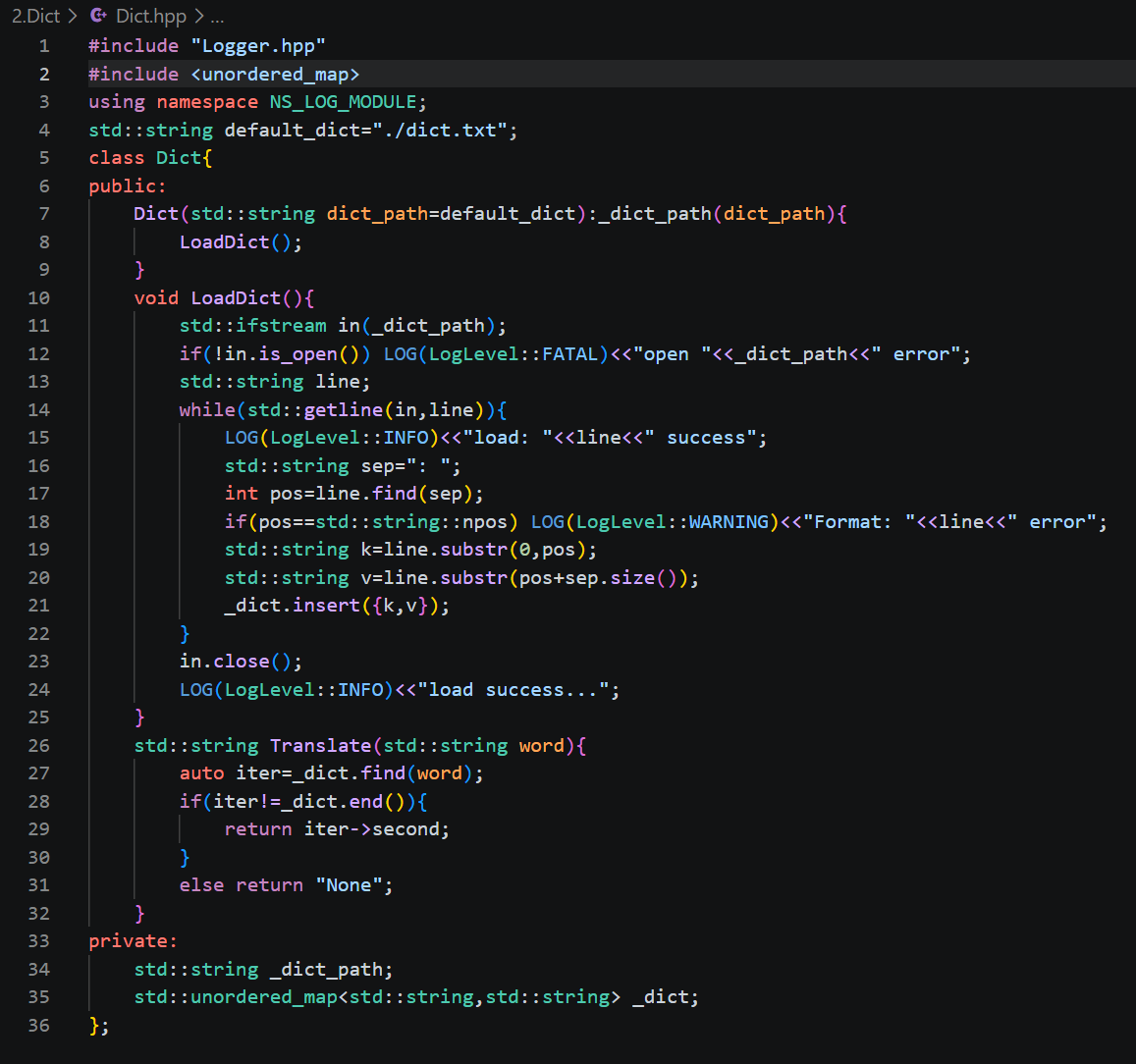Image resolution: width=1136 pixels, height=1064 pixels.
Task: Click the closing brace on line 36
Action: tap(94, 1026)
